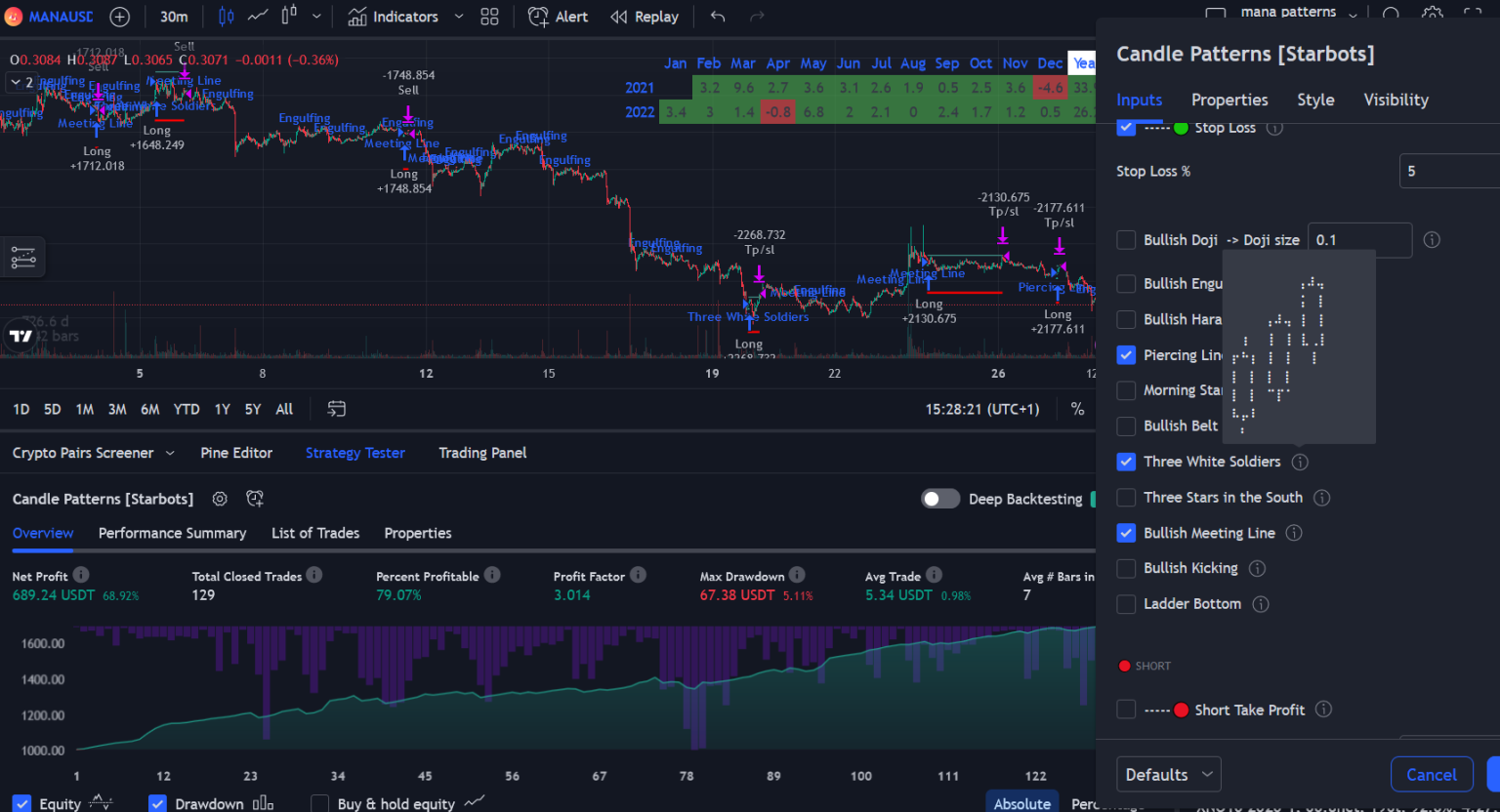Screen dimensions: 1500x812
Task: Enable the Bullish Doji pattern checkbox
Action: 1125,239
